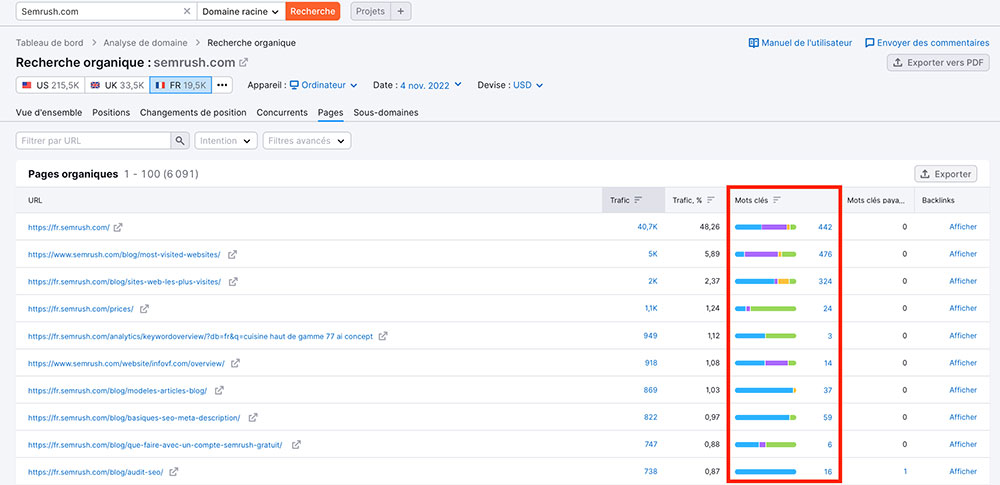Open external icon for sites-web-les-plus-visites row

tap(233, 281)
